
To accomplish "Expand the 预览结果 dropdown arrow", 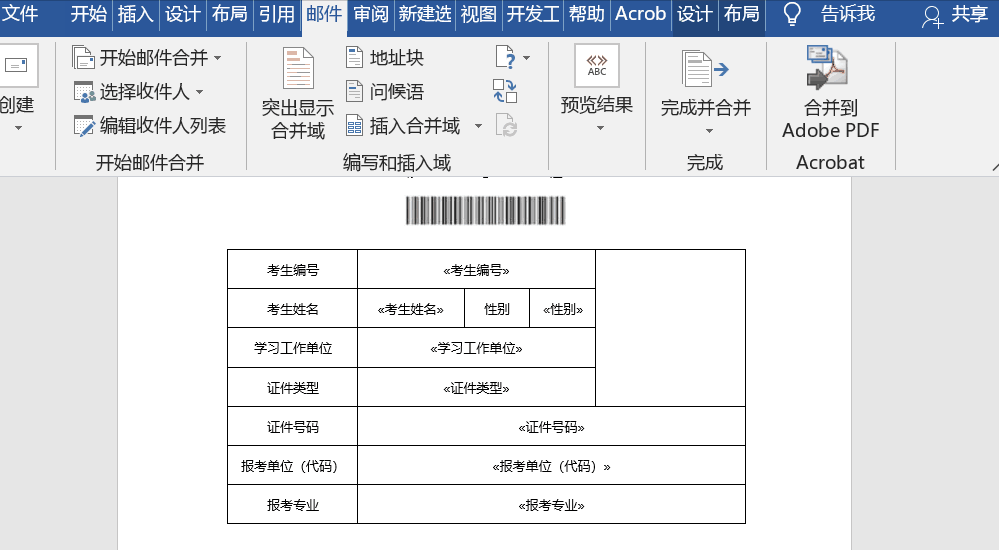I will pyautogui.click(x=600, y=128).
